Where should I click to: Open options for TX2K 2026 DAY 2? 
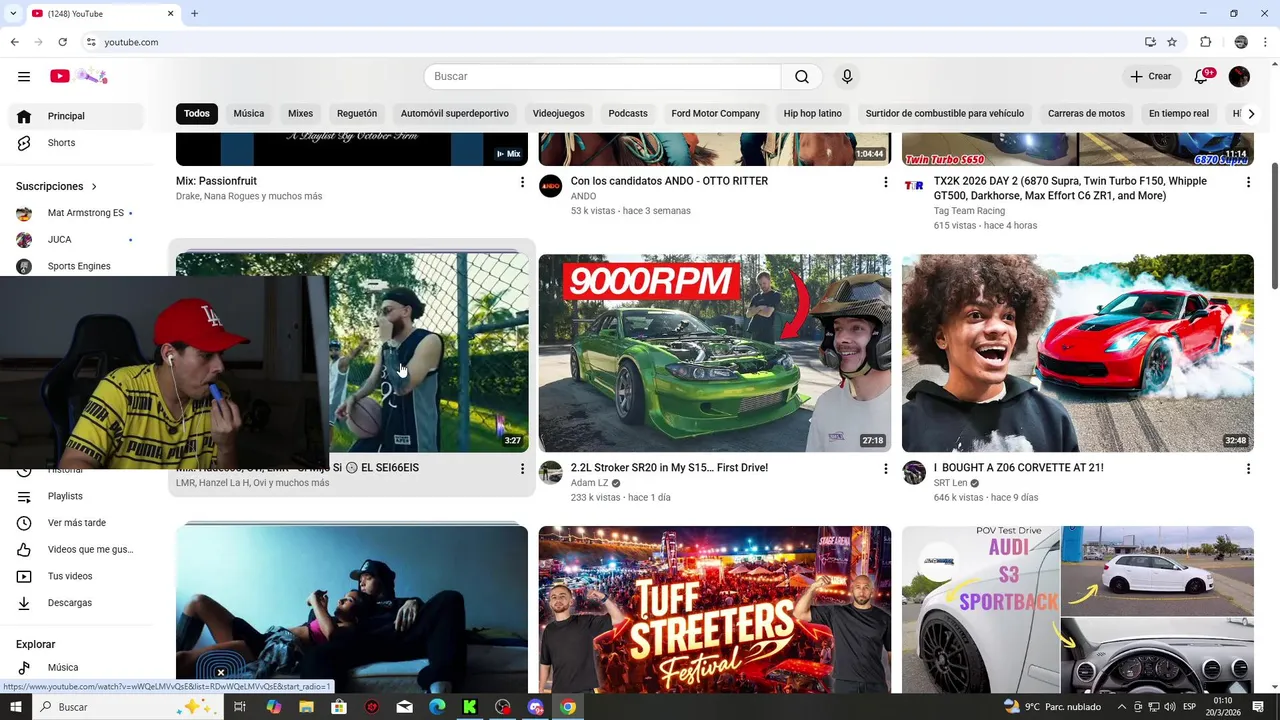(x=1247, y=182)
